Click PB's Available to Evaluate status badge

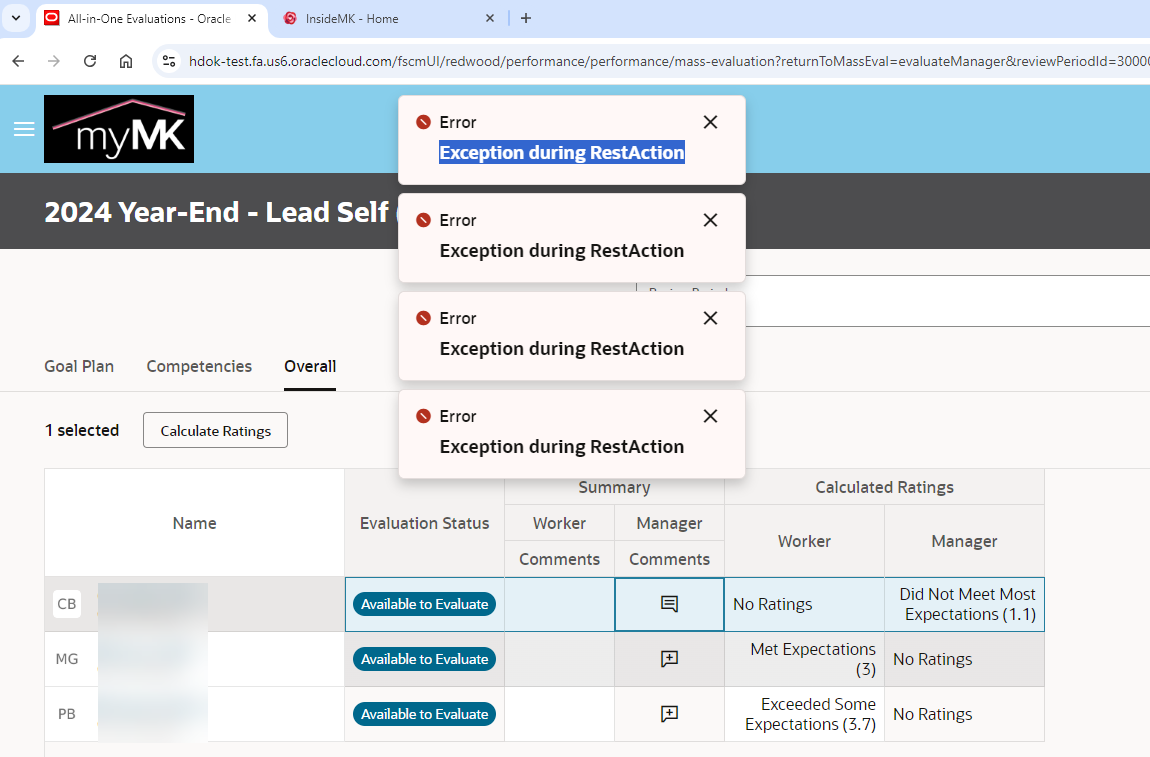tap(425, 714)
